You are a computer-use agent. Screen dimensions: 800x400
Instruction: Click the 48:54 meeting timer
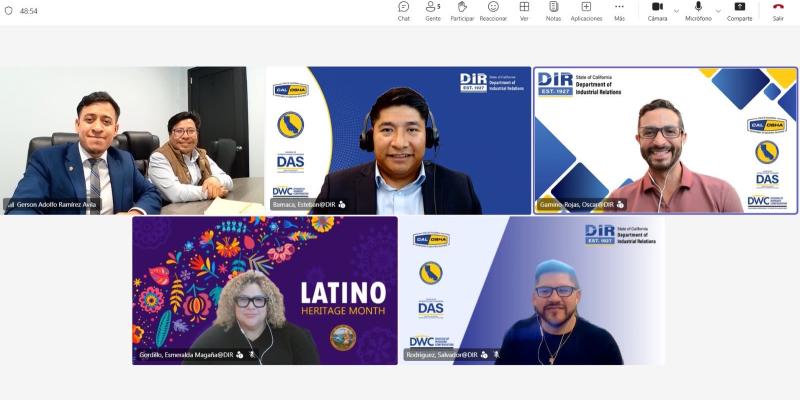29,11
